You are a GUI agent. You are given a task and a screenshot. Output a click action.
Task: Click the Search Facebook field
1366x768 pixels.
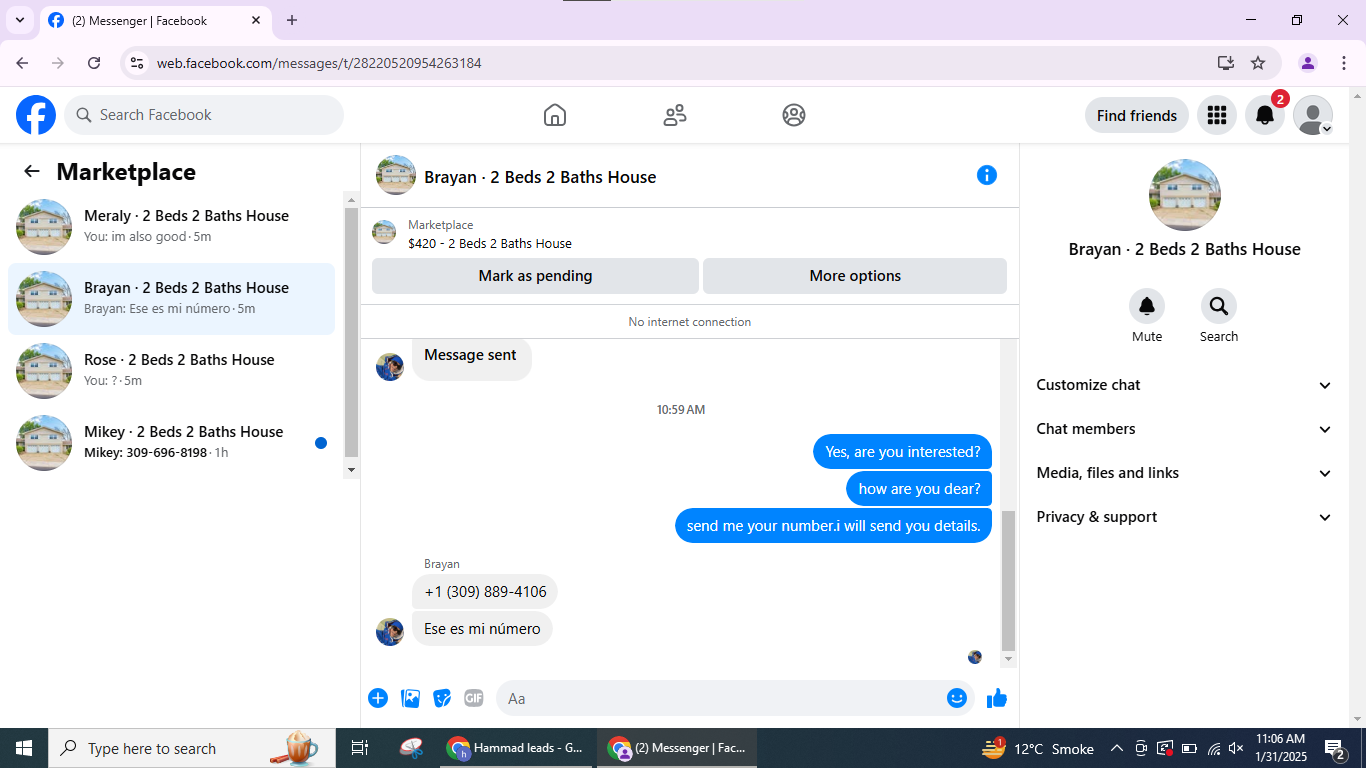(204, 115)
